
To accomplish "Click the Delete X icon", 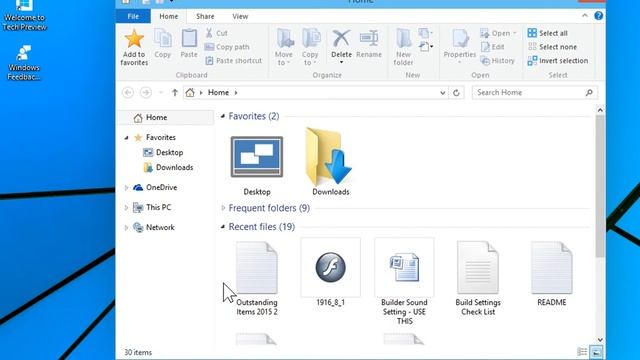I will pyautogui.click(x=341, y=38).
